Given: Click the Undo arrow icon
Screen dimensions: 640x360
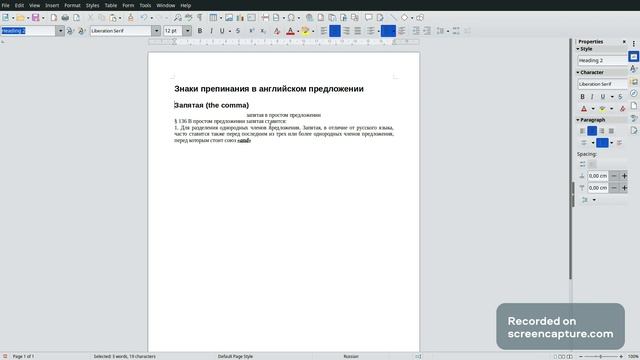Looking at the screenshot, I should coord(144,18).
